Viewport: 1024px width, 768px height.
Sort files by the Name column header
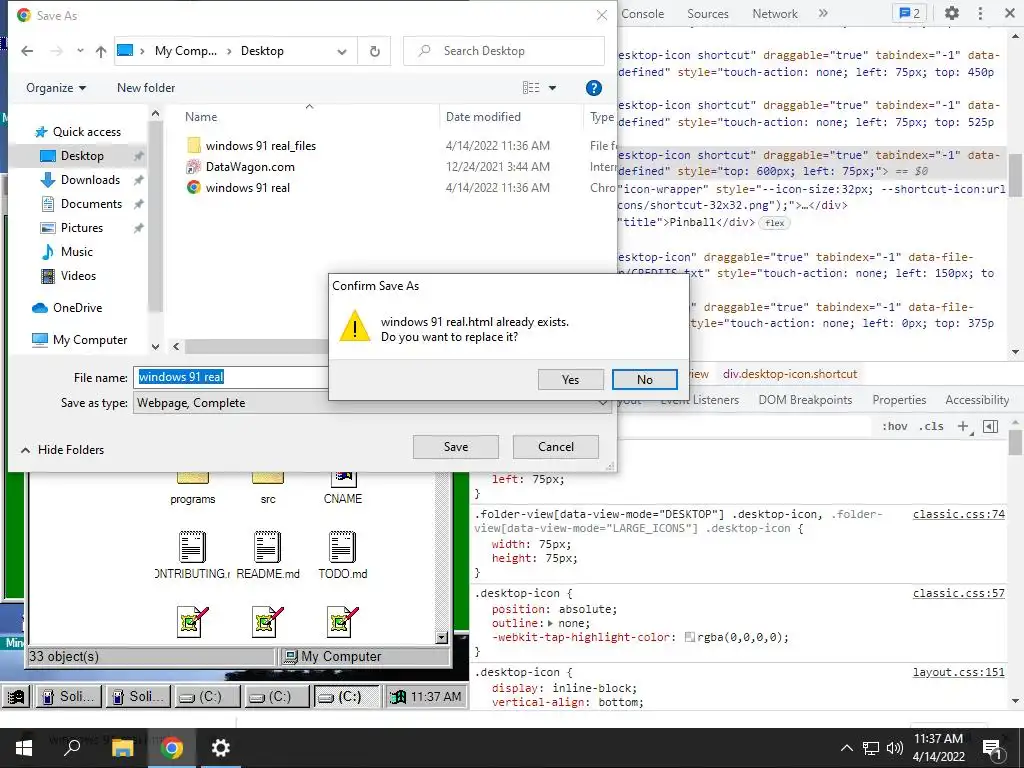201,117
